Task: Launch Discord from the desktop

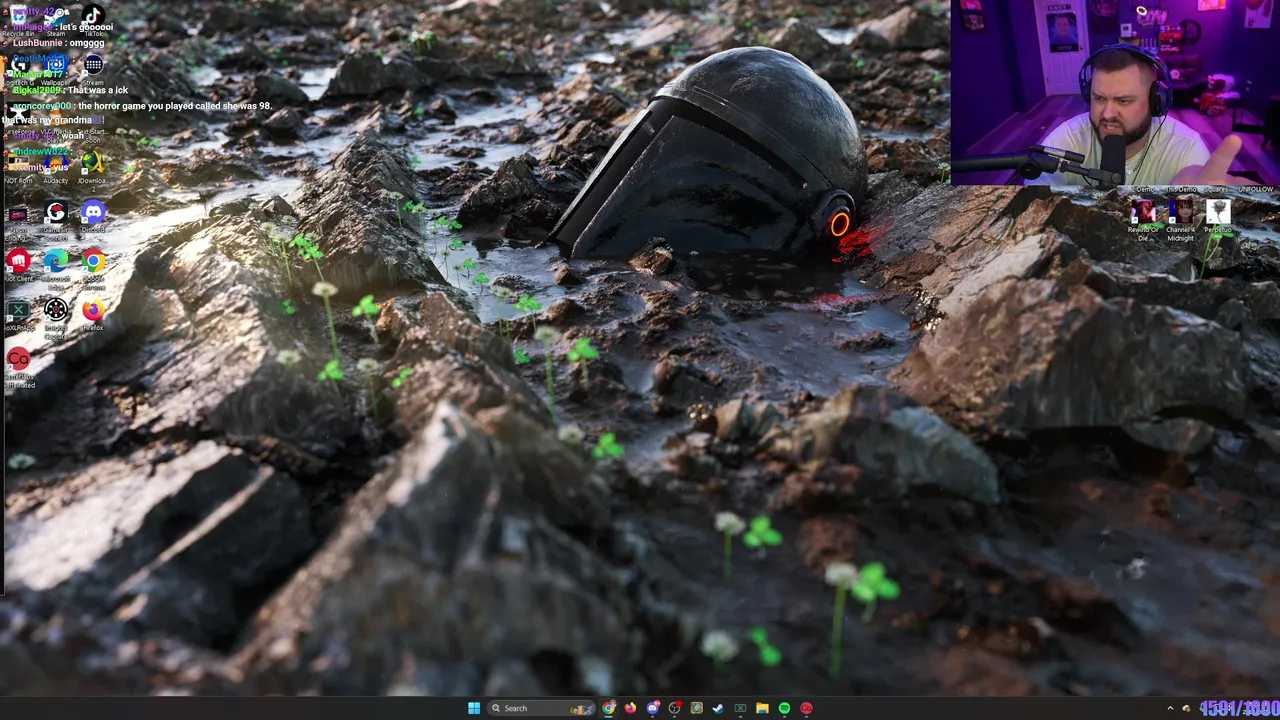Action: 93,214
